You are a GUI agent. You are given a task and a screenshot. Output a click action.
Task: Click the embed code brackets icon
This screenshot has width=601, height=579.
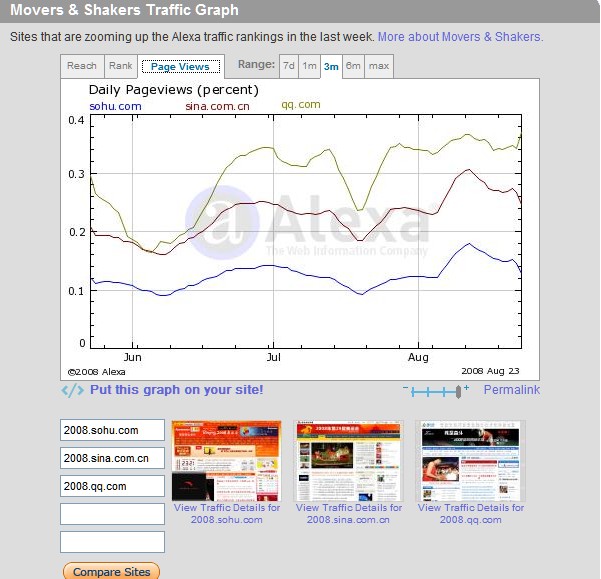pyautogui.click(x=72, y=390)
